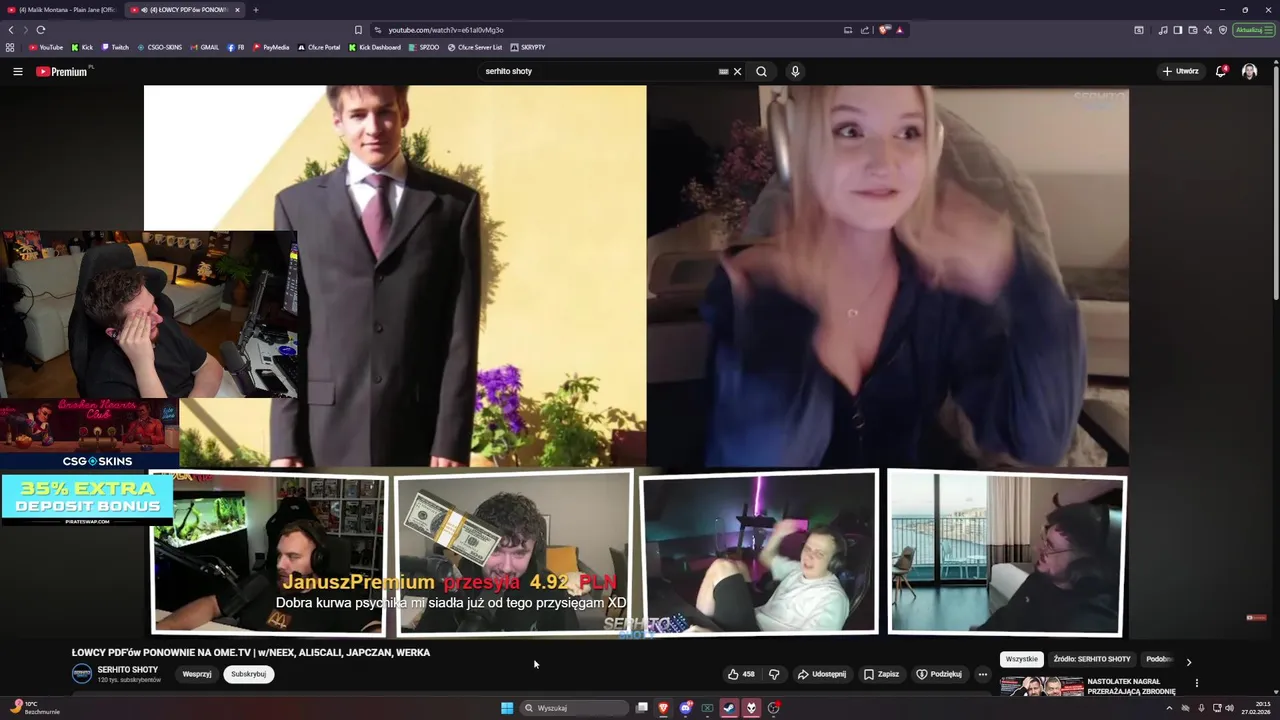
Task: Open the account avatar menu
Action: 1249,71
